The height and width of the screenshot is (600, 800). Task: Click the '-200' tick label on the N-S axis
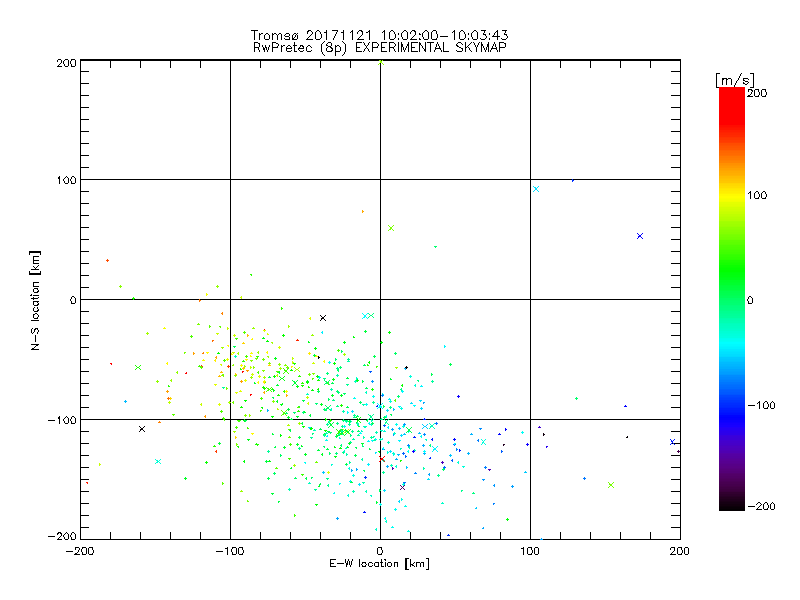(62, 536)
